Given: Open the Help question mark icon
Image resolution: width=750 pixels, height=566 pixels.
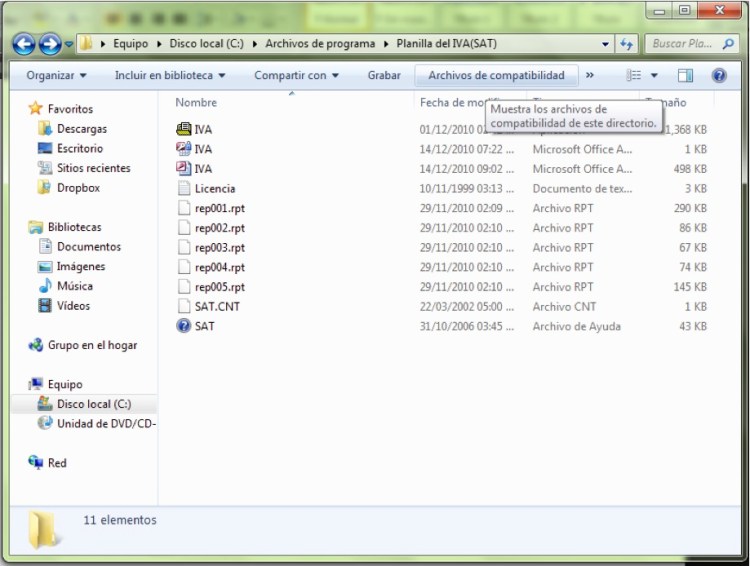Looking at the screenshot, I should [718, 75].
